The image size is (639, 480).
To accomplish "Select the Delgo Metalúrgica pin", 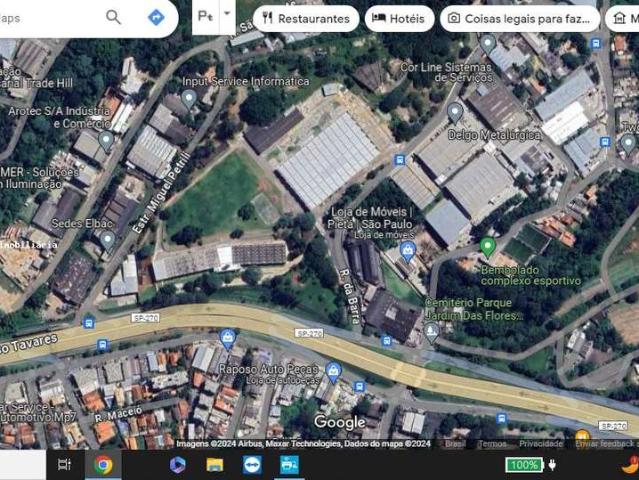I will pyautogui.click(x=455, y=113).
